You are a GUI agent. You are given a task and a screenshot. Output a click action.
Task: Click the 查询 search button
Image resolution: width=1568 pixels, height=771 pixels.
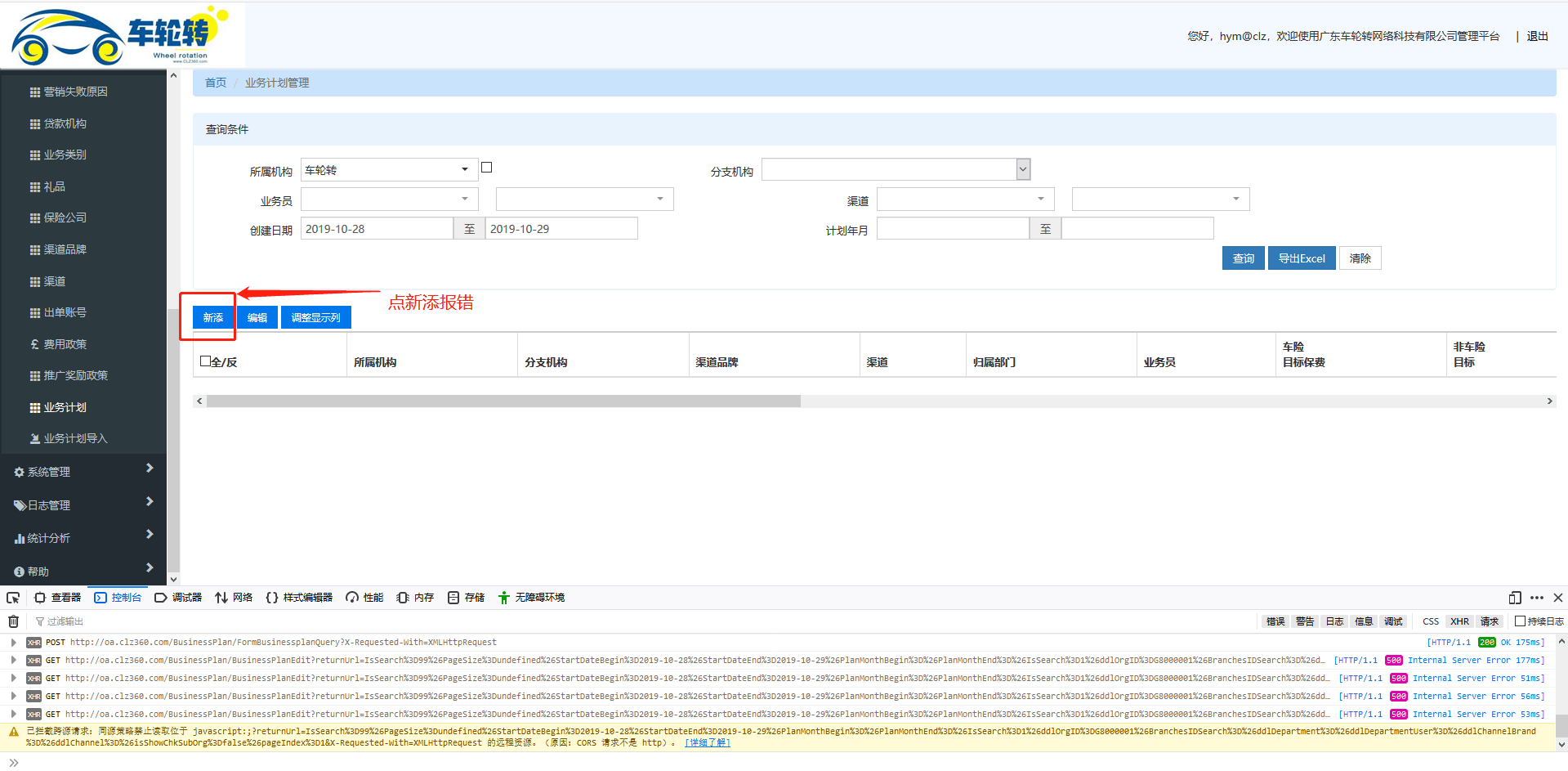[x=1244, y=258]
